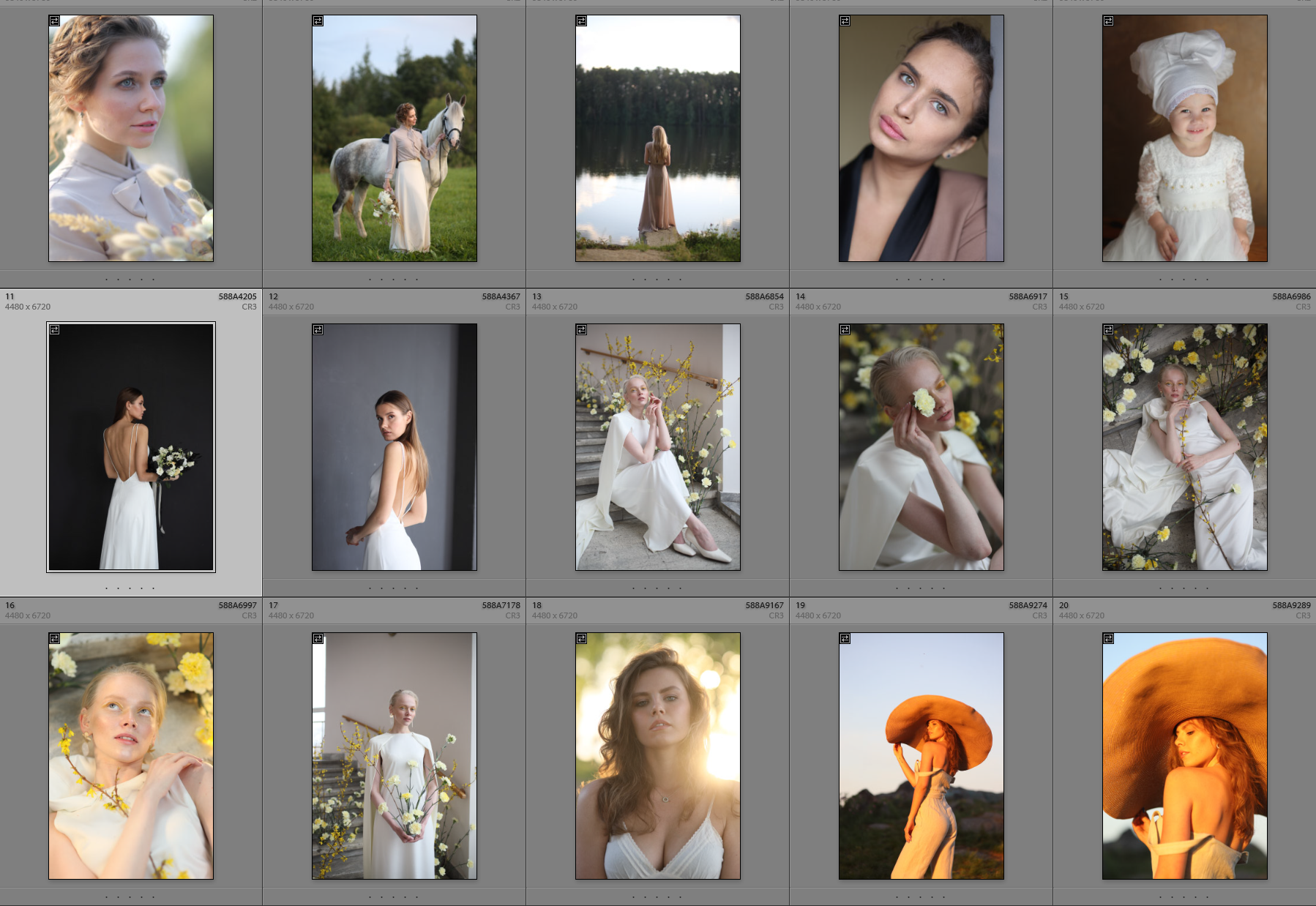The height and width of the screenshot is (906, 1316).
Task: Click the sync badge on photo 588A6997
Action: 55,639
